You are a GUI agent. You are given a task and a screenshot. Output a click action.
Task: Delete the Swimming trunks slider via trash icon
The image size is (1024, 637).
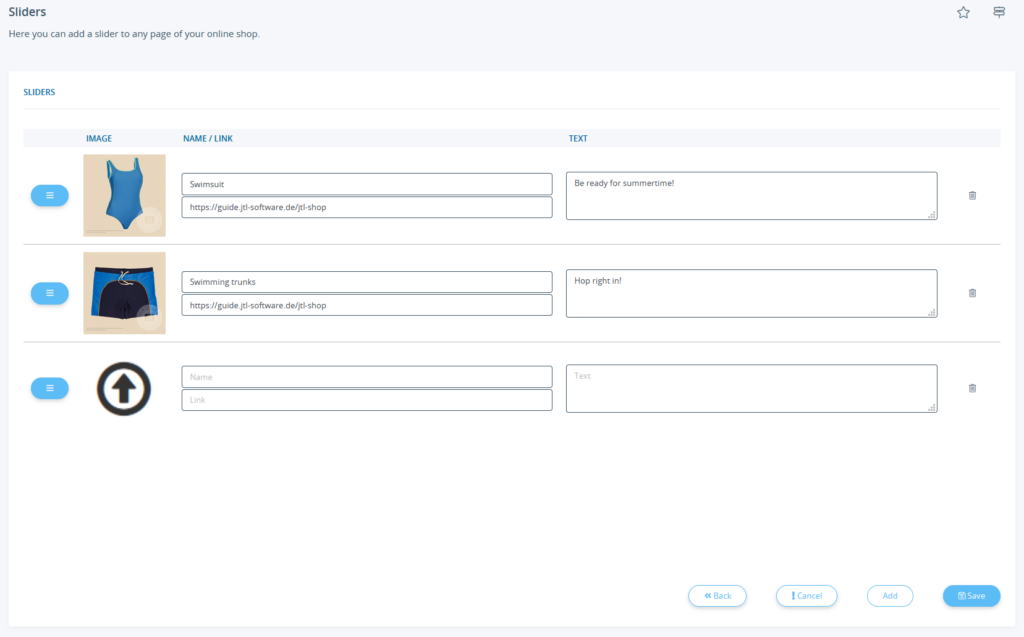pos(972,293)
